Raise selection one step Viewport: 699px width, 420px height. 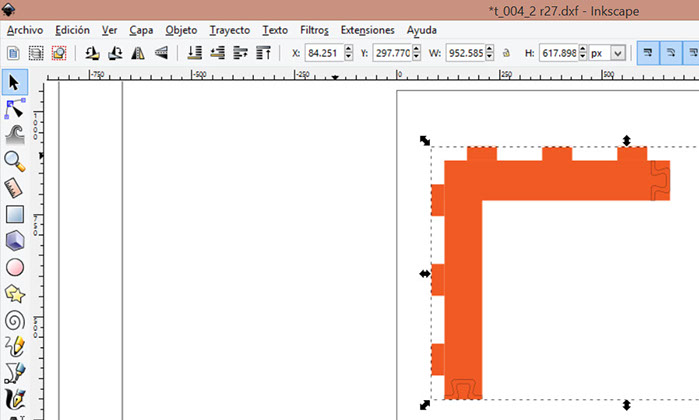240,53
